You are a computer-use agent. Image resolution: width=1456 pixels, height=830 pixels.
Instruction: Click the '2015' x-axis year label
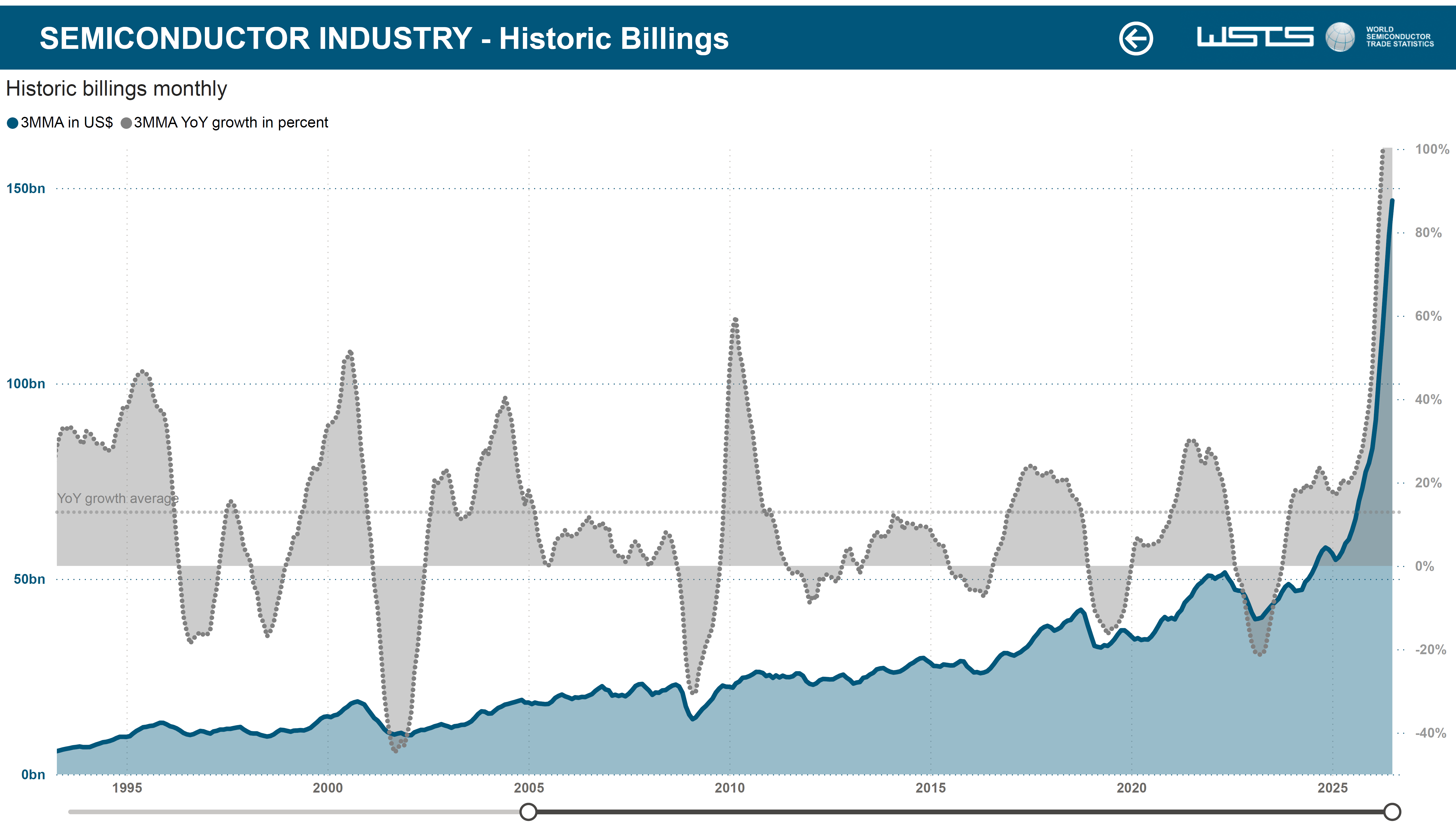931,788
